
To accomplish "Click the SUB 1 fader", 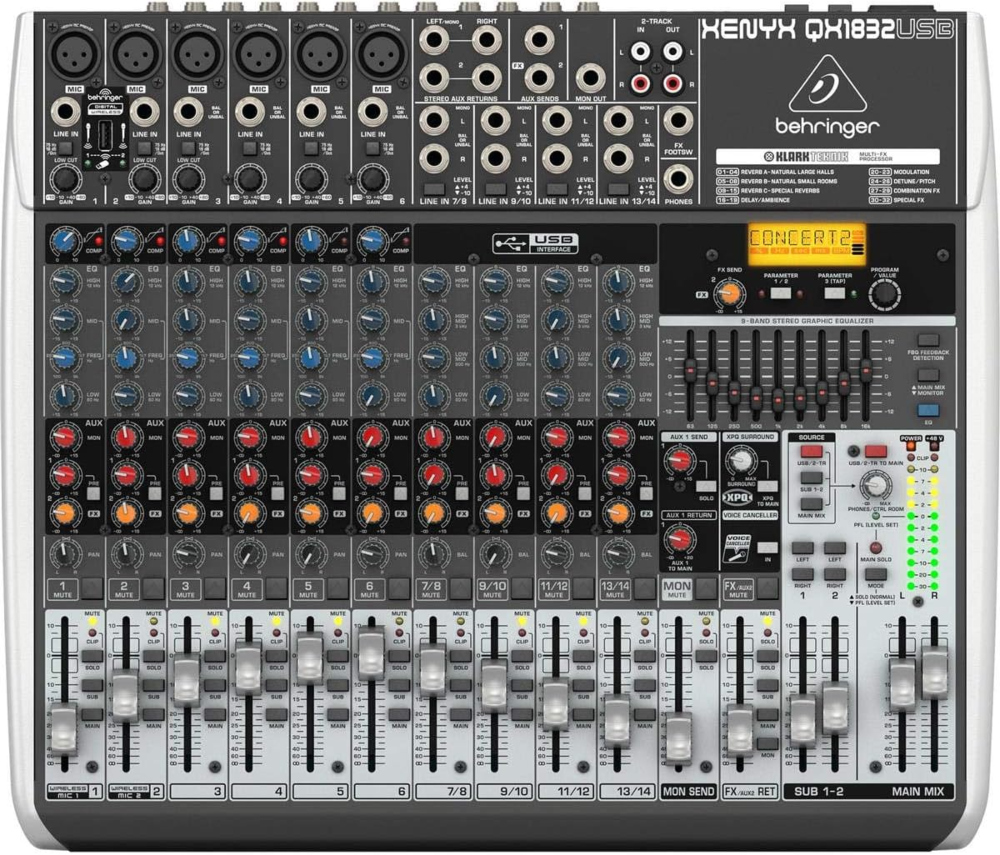I will tap(802, 720).
